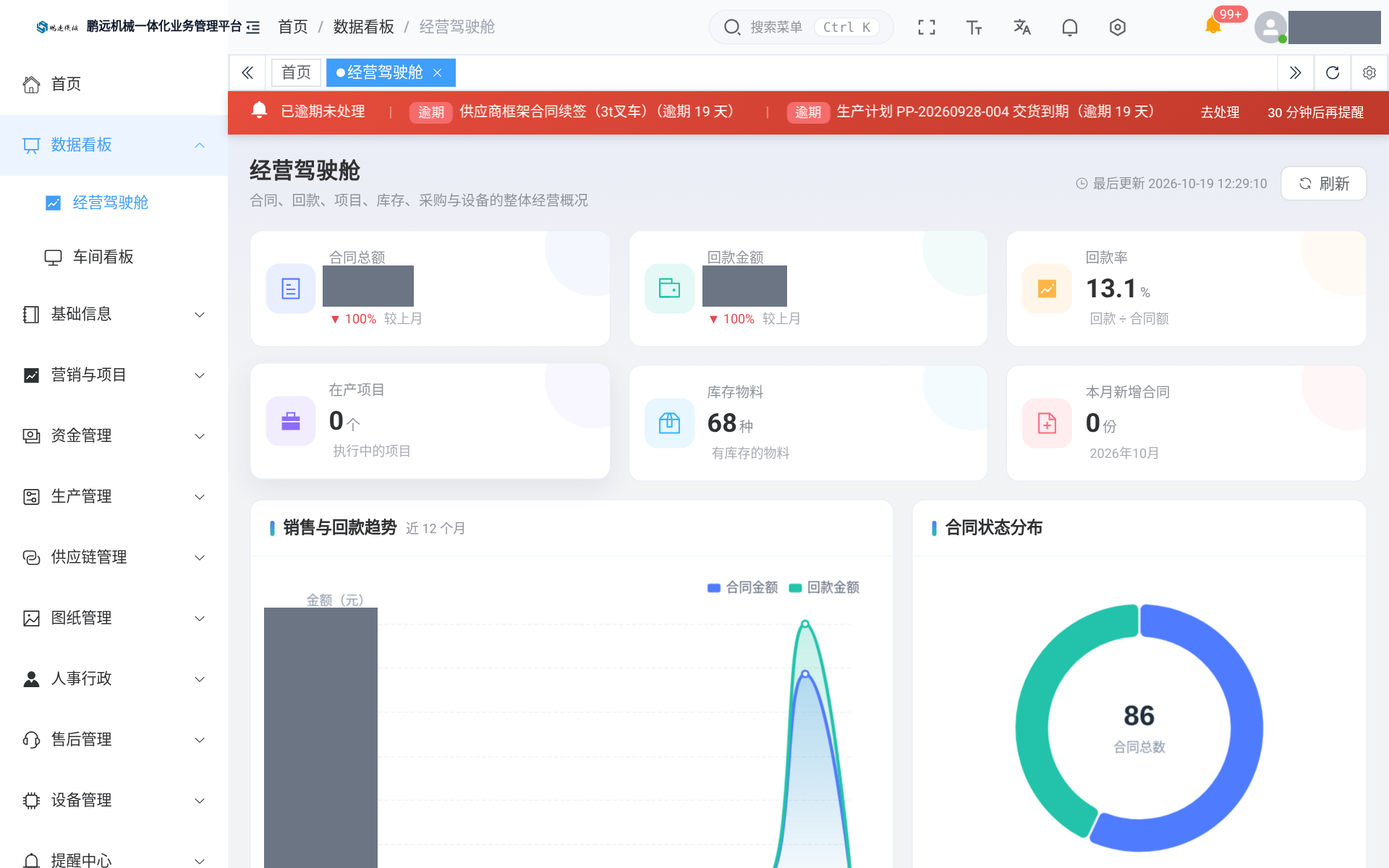Reload the current tab page icon
This screenshot has width=1389, height=868.
point(1333,72)
